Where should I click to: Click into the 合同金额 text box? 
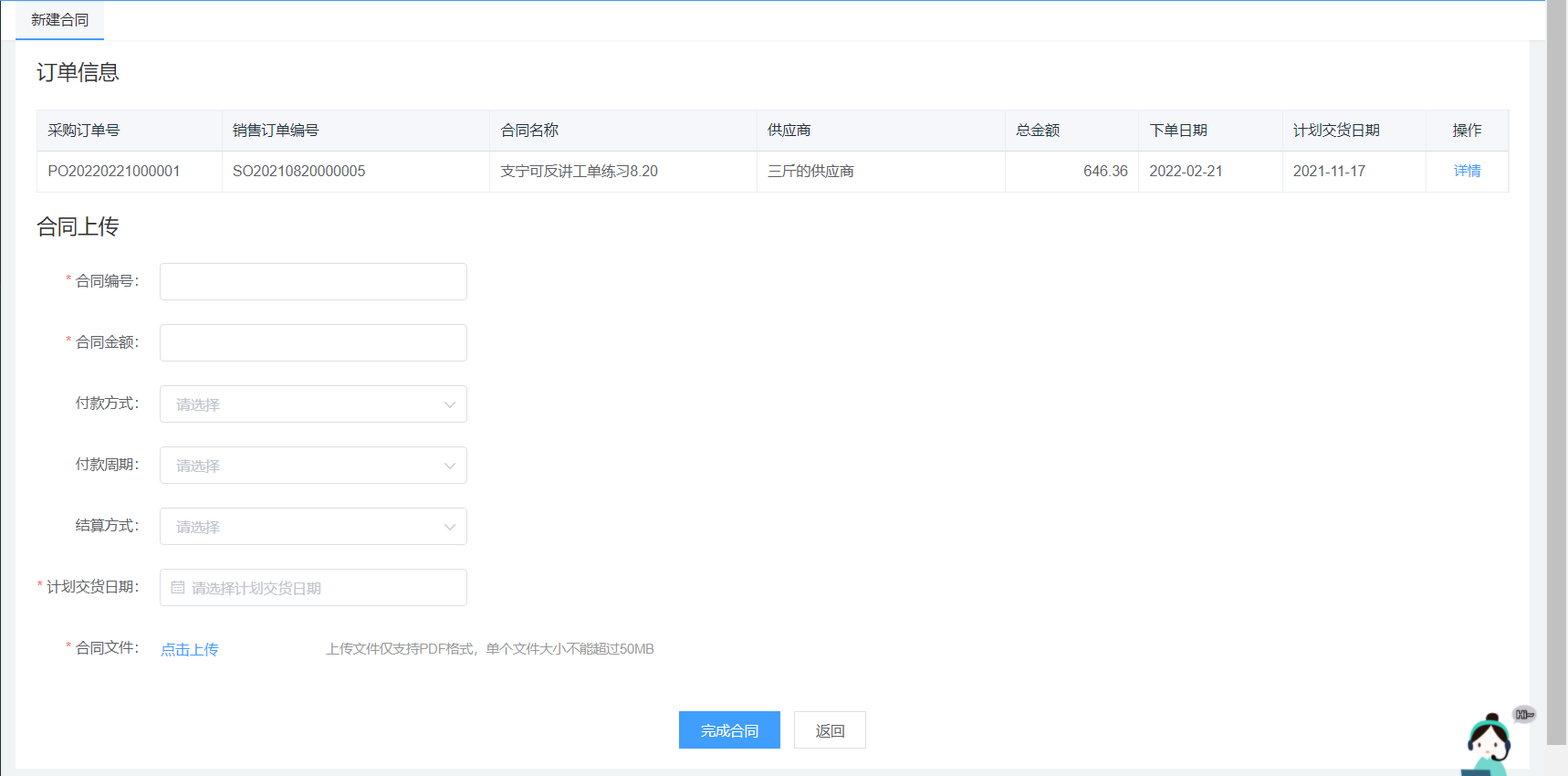coord(313,342)
